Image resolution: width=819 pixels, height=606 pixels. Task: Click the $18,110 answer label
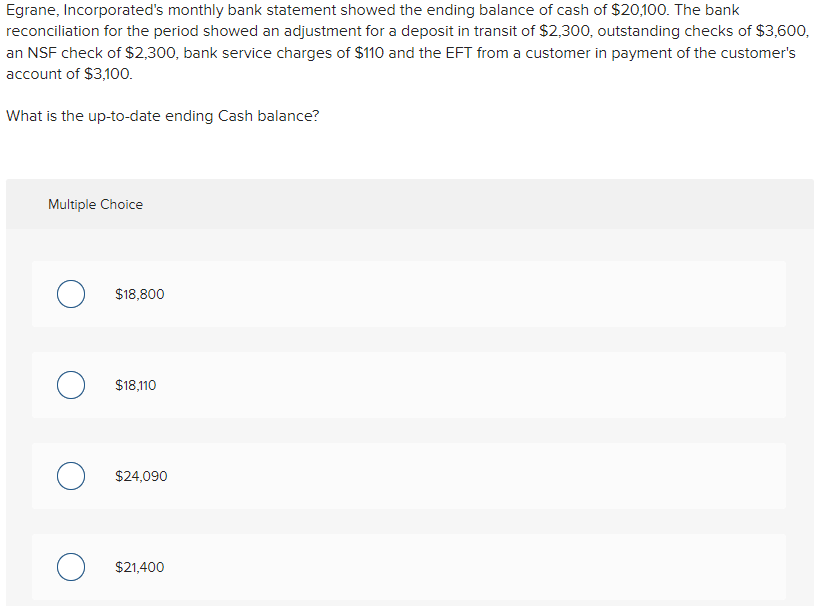click(x=136, y=385)
